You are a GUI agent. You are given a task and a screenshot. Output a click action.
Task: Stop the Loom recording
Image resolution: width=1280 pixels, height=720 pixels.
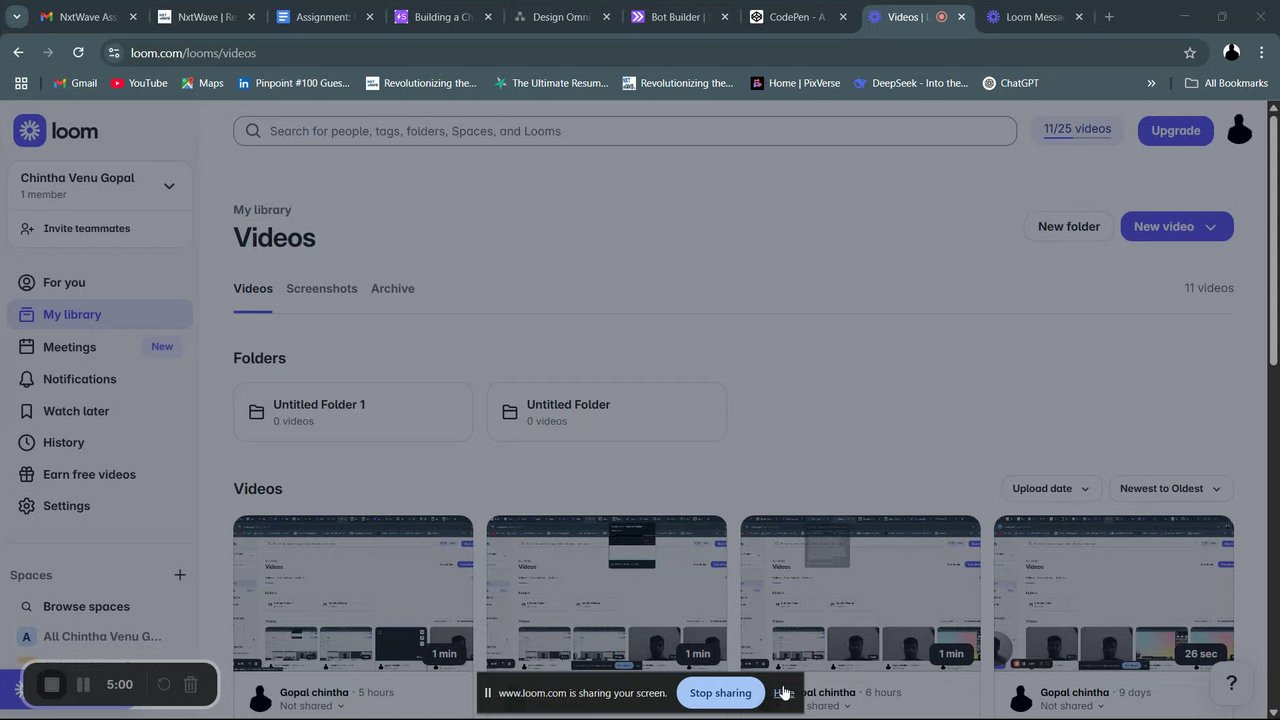pyautogui.click(x=52, y=685)
